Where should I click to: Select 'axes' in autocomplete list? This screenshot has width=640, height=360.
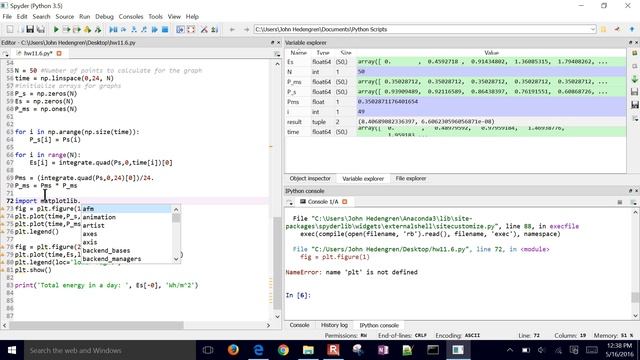(126, 234)
